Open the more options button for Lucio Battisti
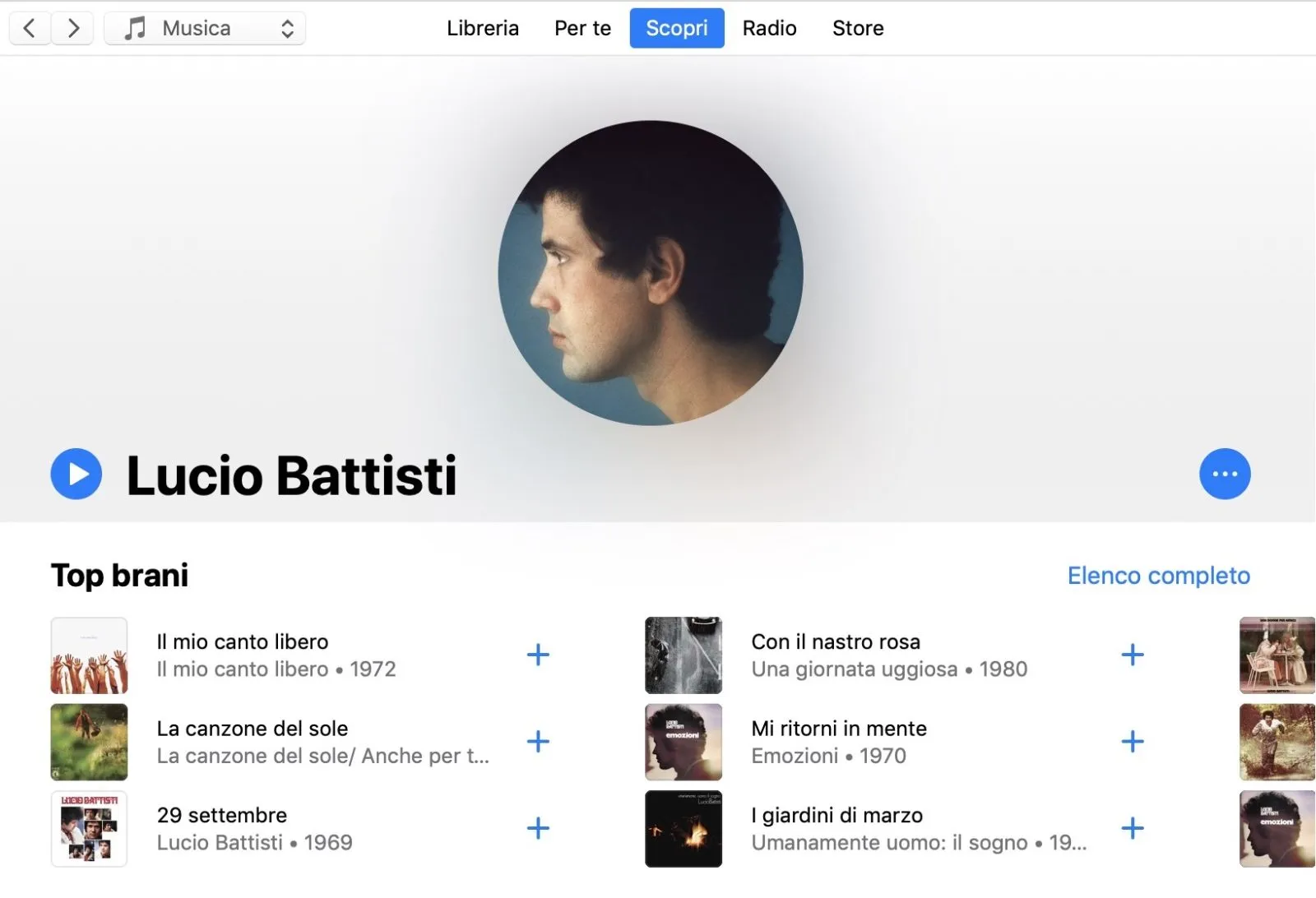Image resolution: width=1316 pixels, height=898 pixels. click(x=1225, y=474)
